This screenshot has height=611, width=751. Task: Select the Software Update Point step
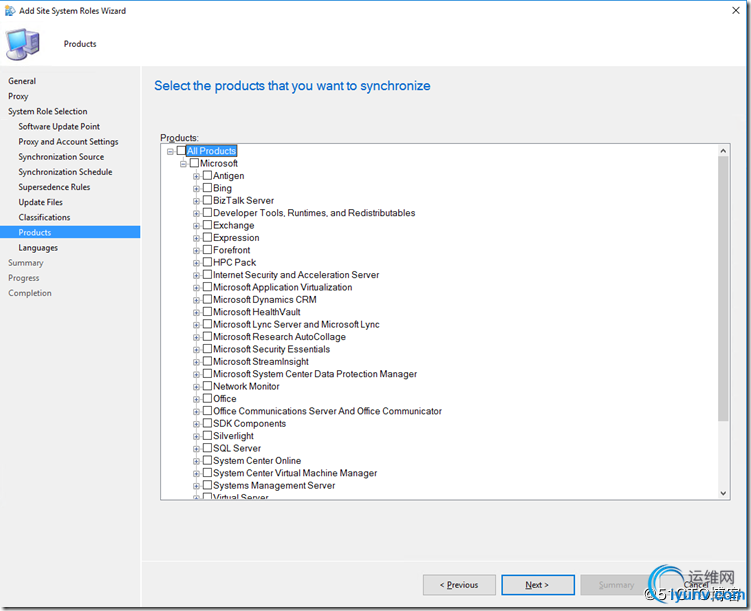click(59, 126)
